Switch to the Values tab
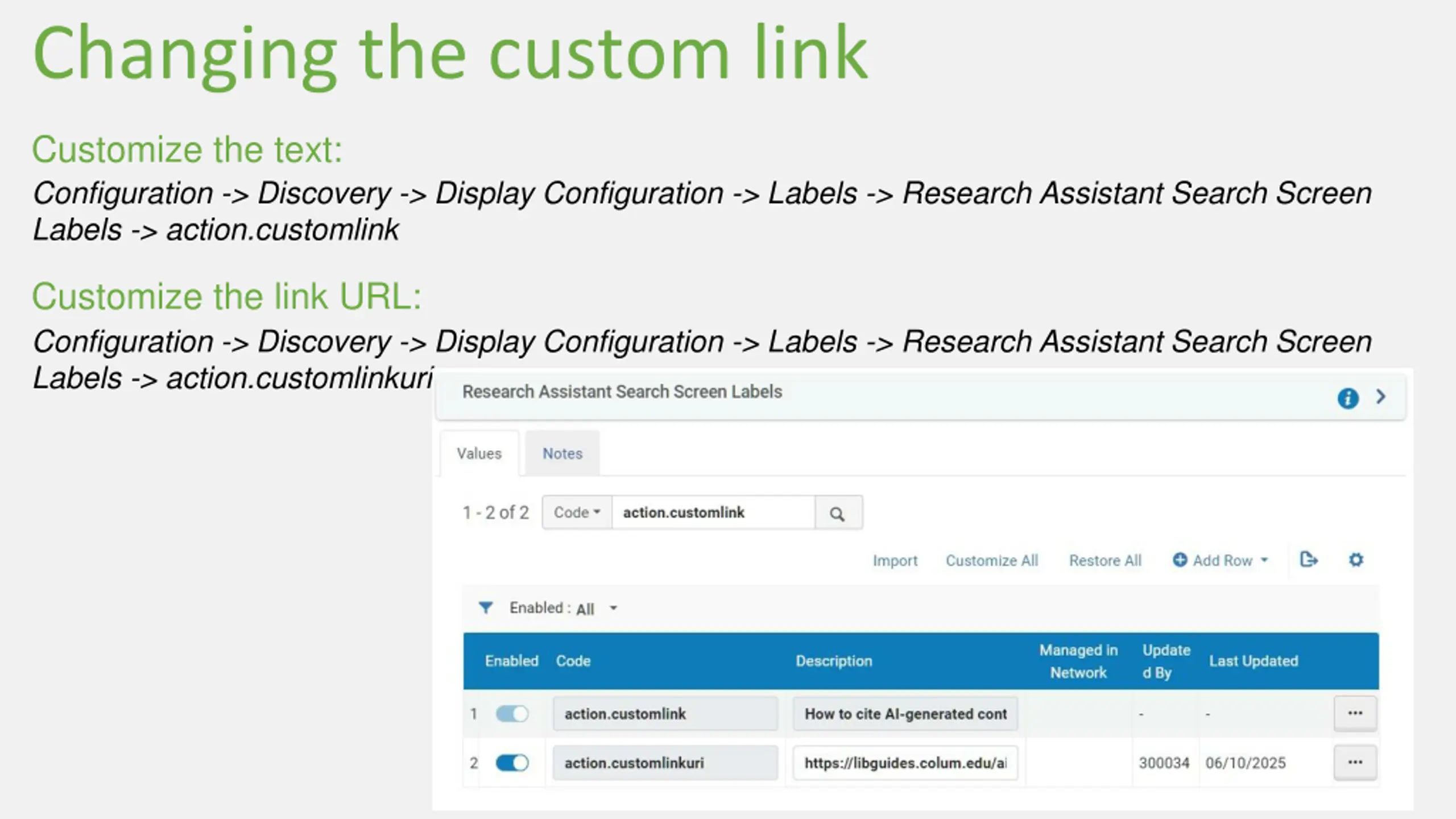The width and height of the screenshot is (1456, 819). [x=479, y=453]
